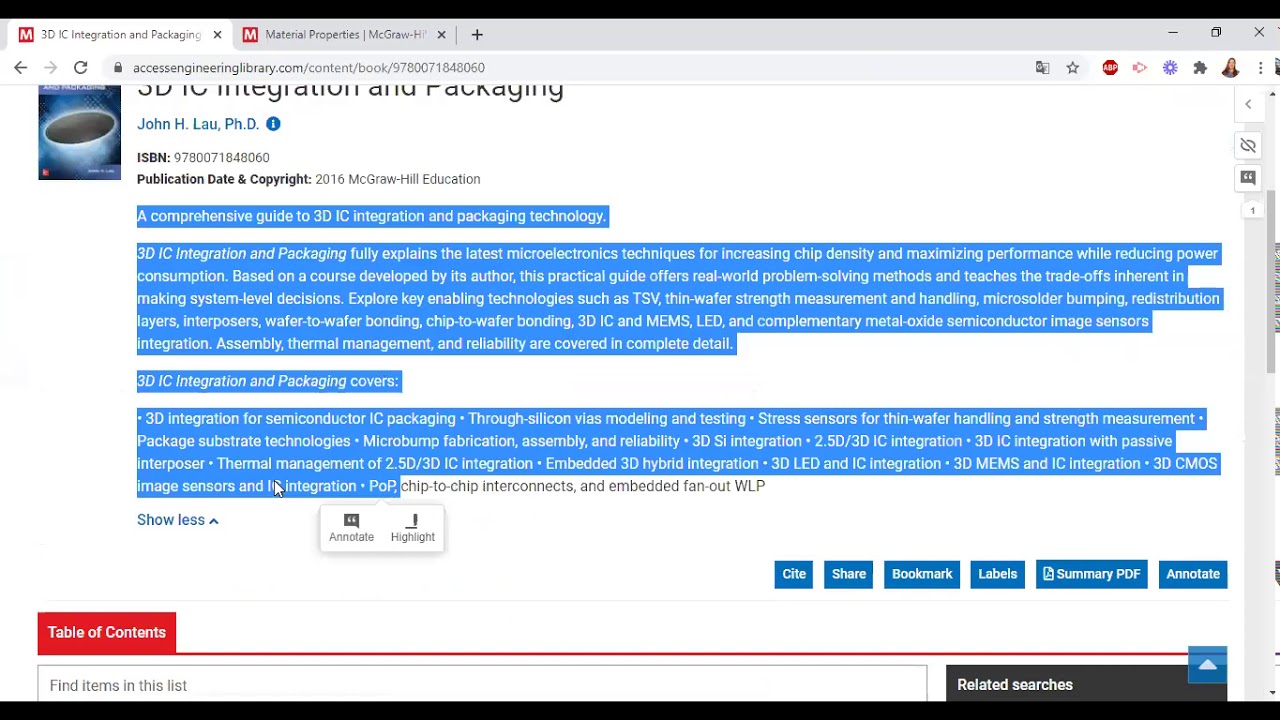
Task: Download the Summary PDF
Action: 1091,574
